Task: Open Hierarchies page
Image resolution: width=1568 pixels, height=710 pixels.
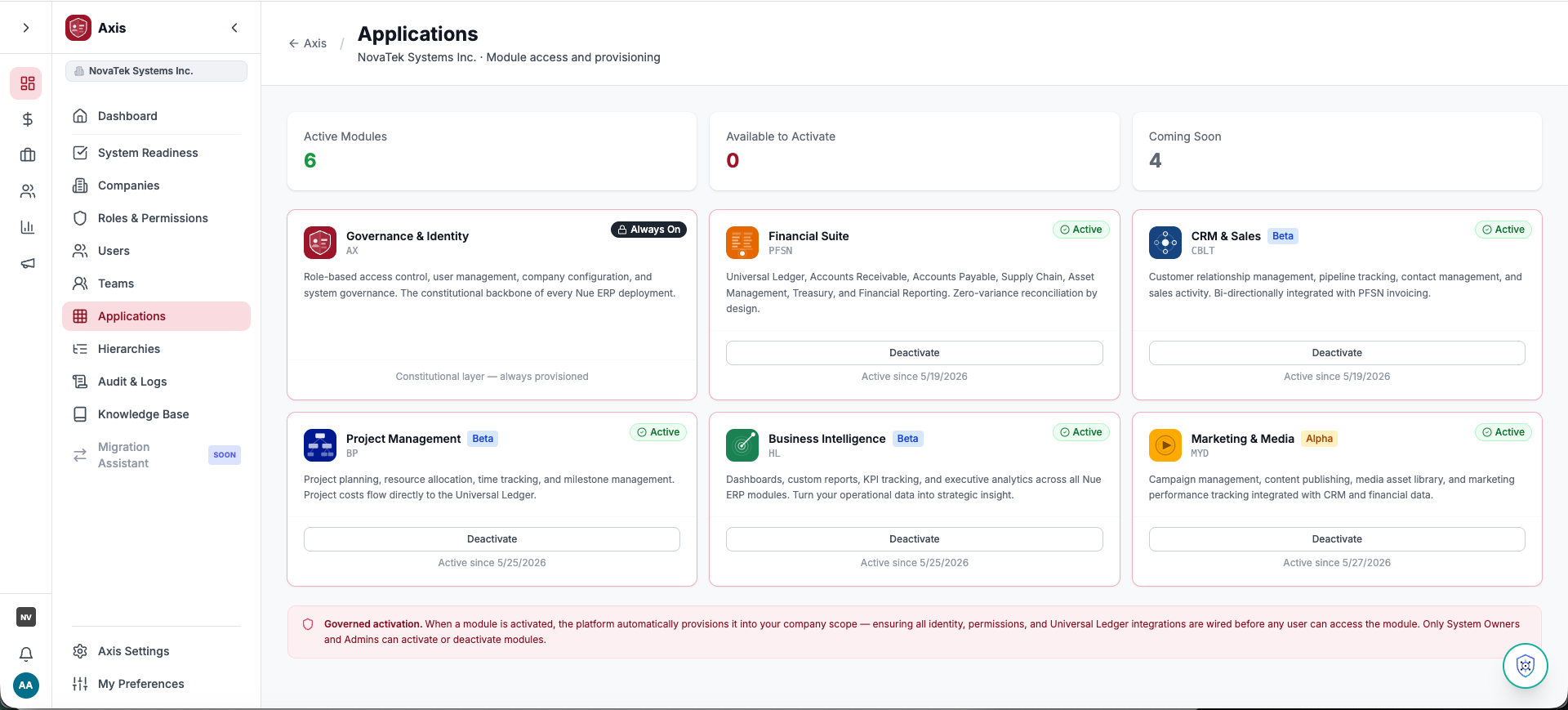Action: [x=156, y=349]
